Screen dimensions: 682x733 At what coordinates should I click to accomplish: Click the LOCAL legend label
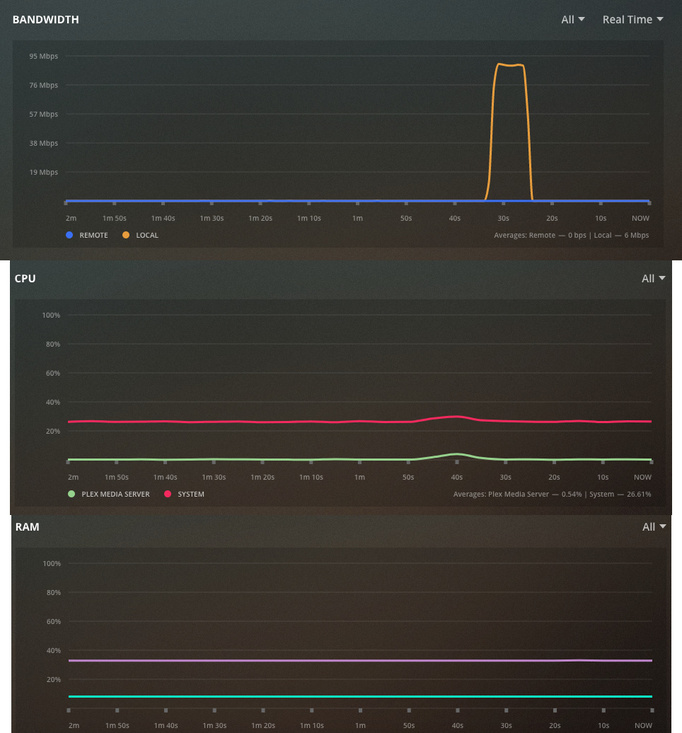pyautogui.click(x=147, y=235)
